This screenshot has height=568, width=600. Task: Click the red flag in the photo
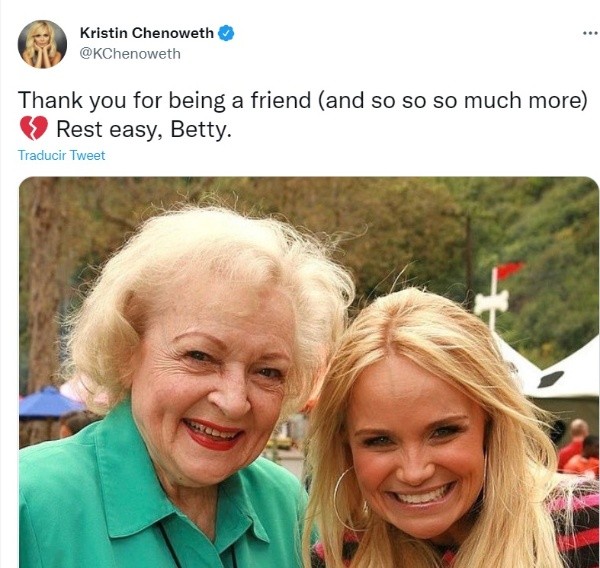(x=510, y=270)
